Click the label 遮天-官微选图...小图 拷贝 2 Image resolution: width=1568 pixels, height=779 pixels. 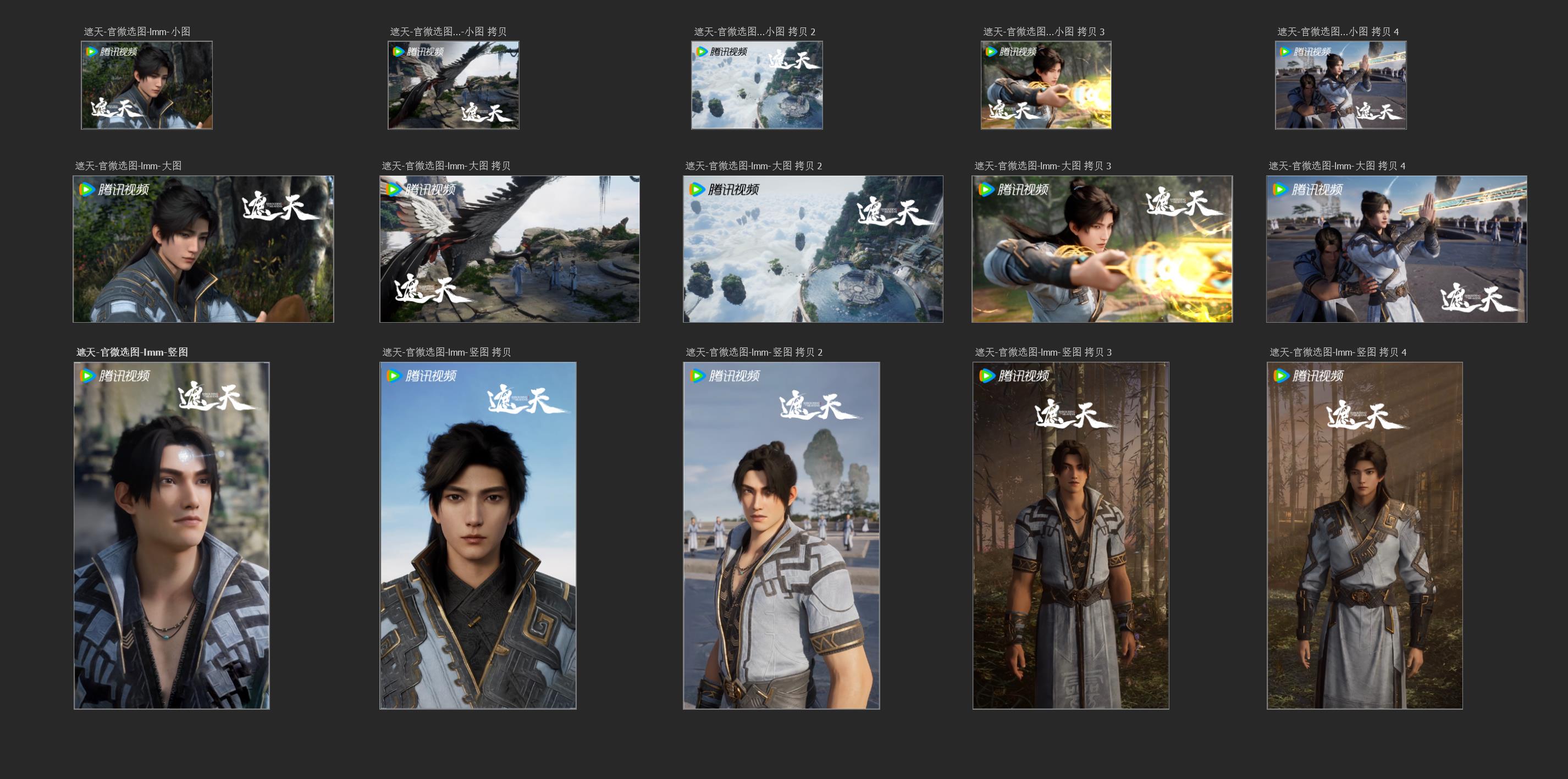coord(754,32)
